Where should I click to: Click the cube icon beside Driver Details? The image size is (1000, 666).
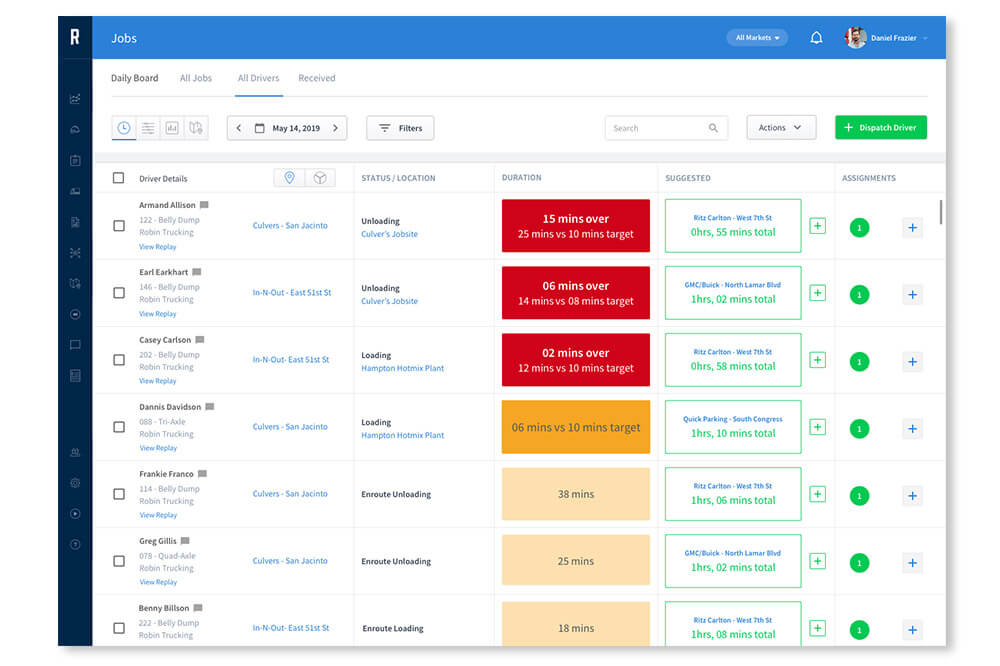pyautogui.click(x=320, y=178)
